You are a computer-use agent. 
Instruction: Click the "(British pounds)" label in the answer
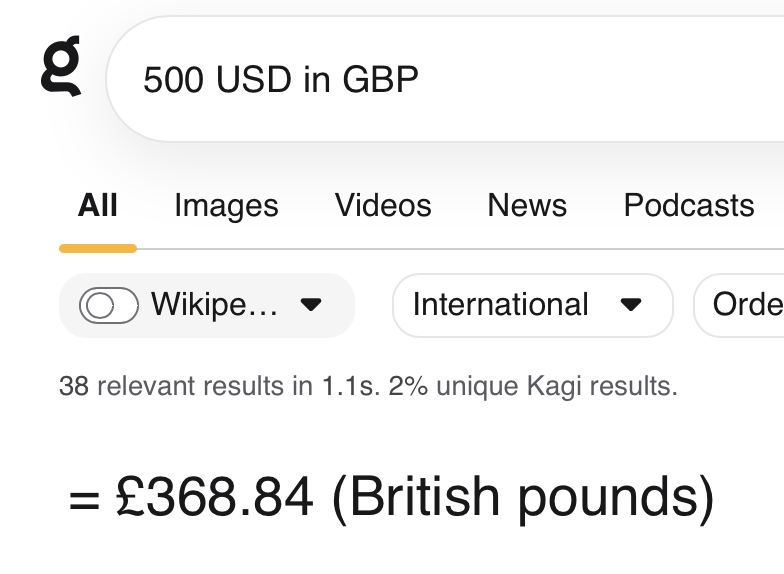tap(522, 498)
